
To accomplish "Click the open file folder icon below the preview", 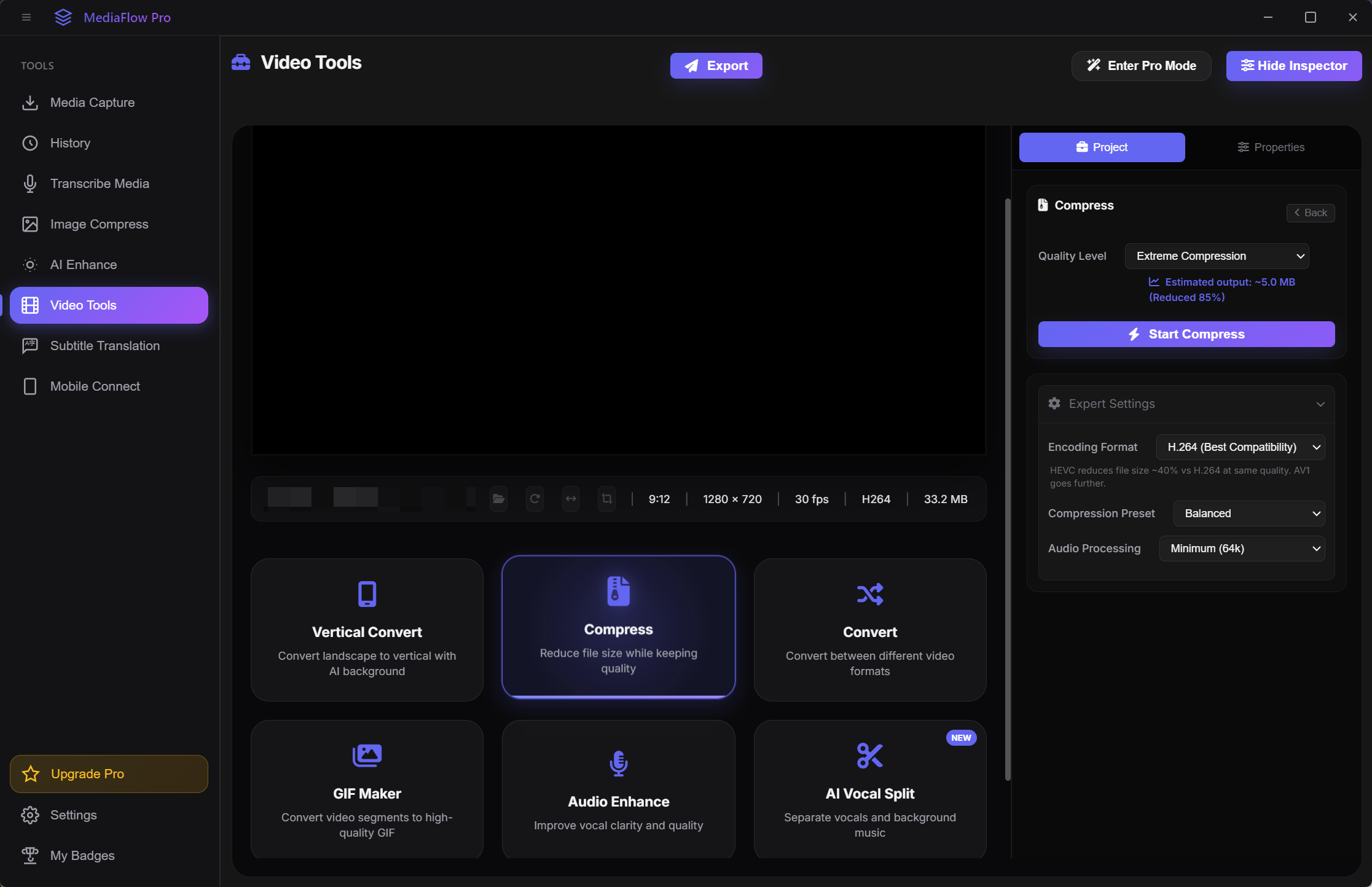I will [499, 499].
